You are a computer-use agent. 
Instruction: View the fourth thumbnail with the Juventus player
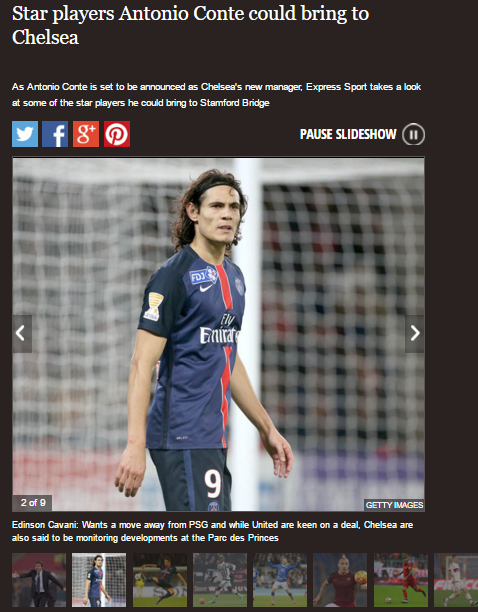coord(220,580)
